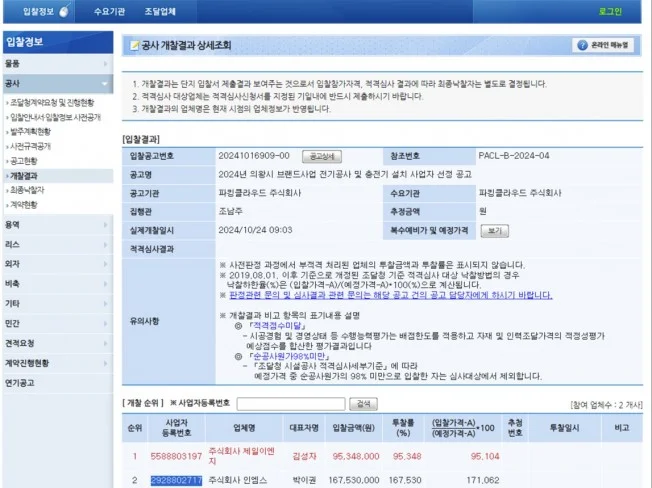Click the 적격점수미달 link
The width and height of the screenshot is (652, 488).
pos(279,325)
